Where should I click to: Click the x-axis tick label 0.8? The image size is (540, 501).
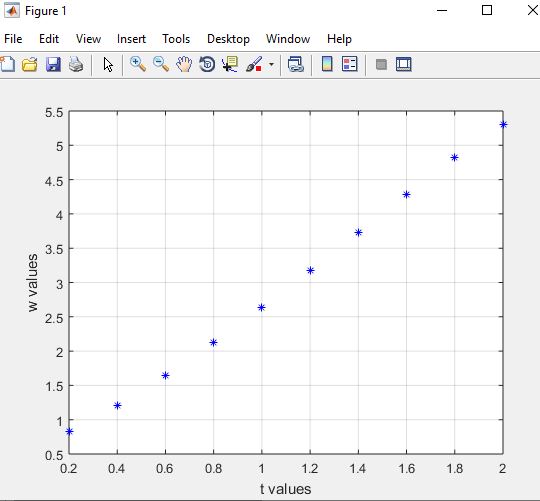[x=213, y=469]
